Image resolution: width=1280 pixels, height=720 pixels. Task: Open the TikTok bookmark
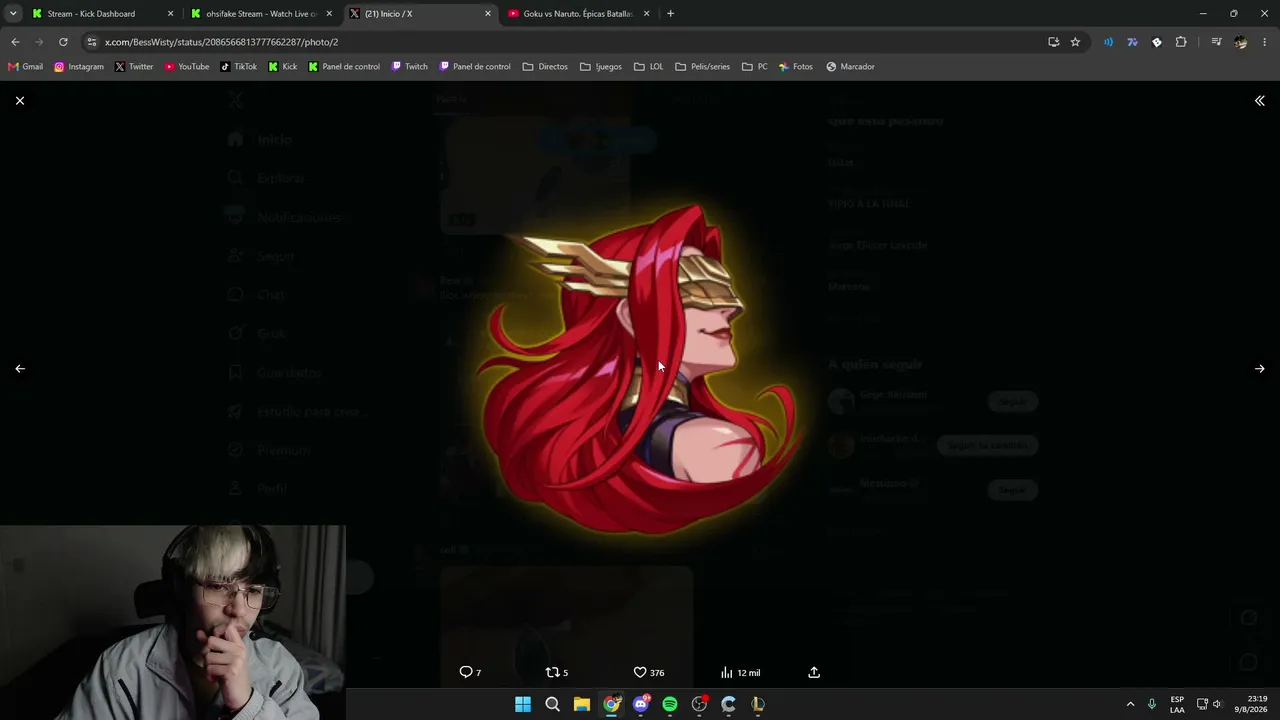[239, 67]
